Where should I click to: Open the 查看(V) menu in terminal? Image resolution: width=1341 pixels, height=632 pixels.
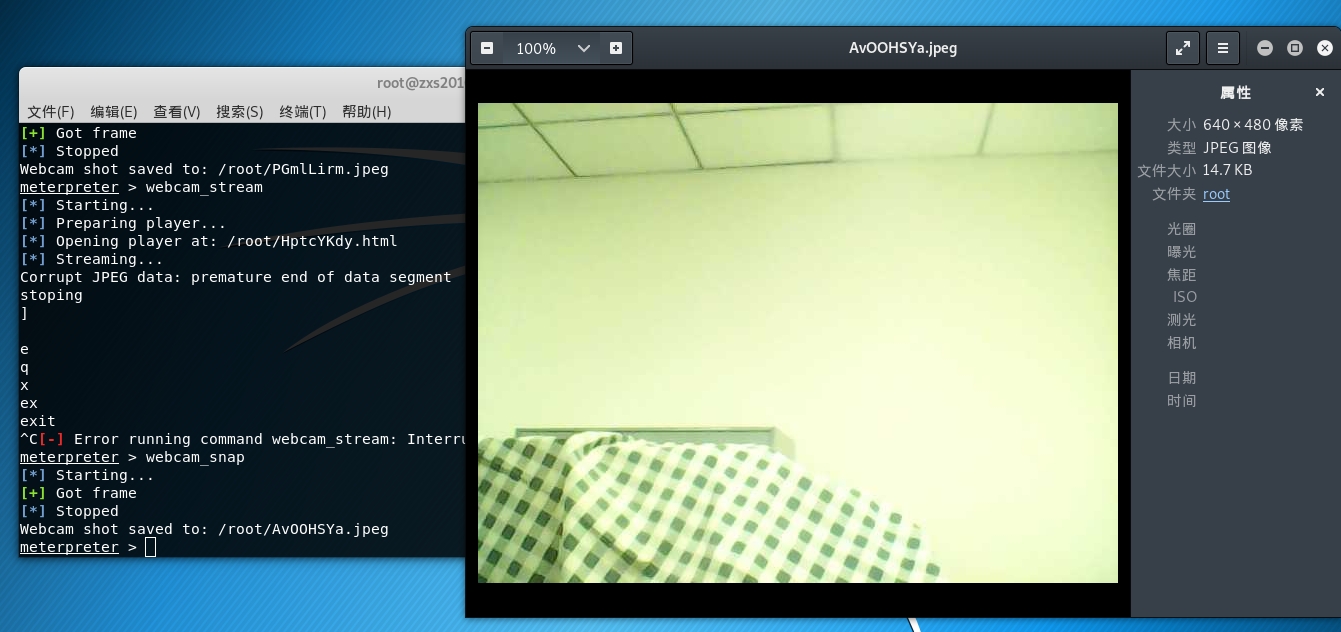pyautogui.click(x=177, y=111)
